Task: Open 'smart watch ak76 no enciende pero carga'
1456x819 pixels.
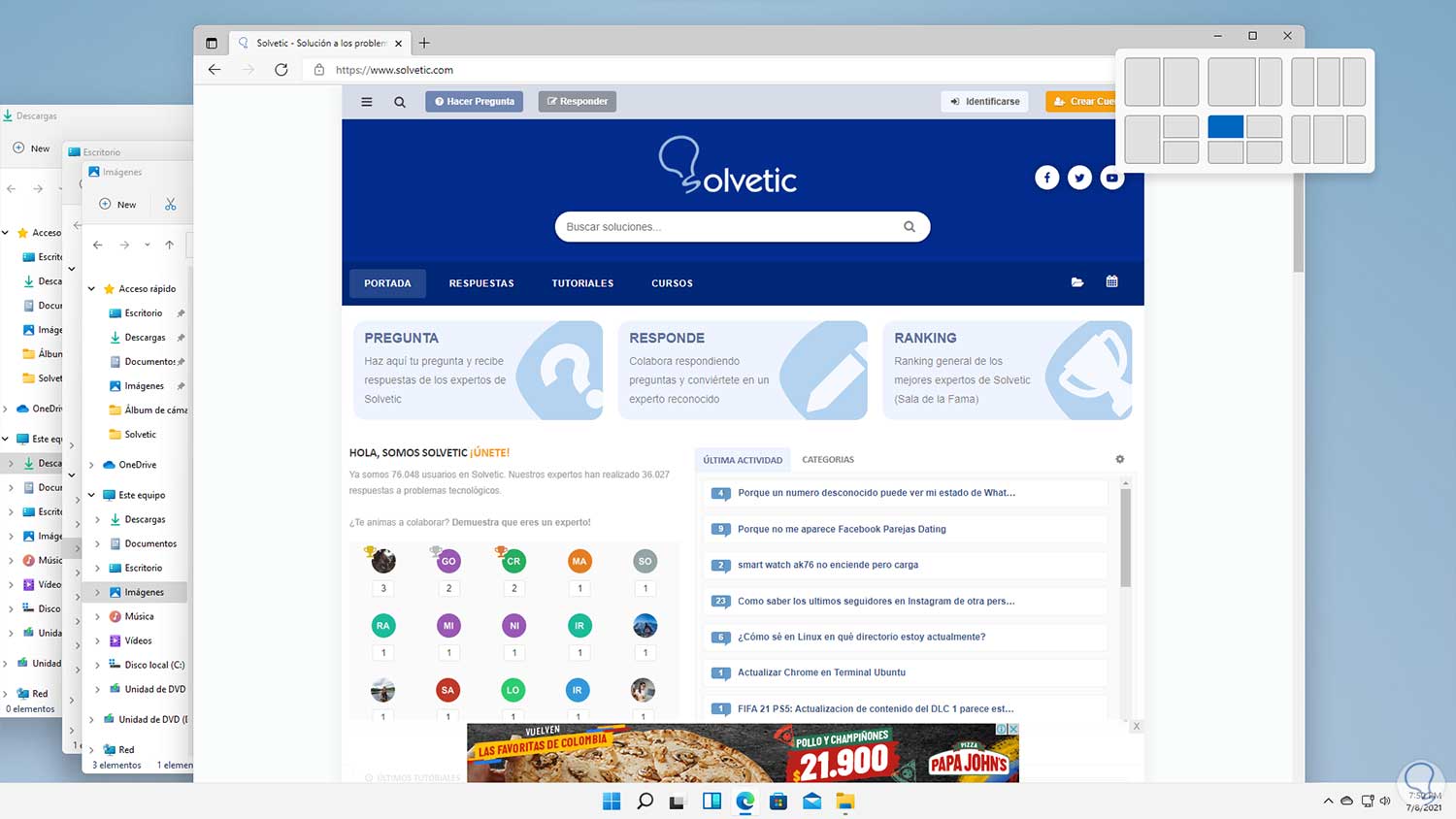Action: pos(828,565)
